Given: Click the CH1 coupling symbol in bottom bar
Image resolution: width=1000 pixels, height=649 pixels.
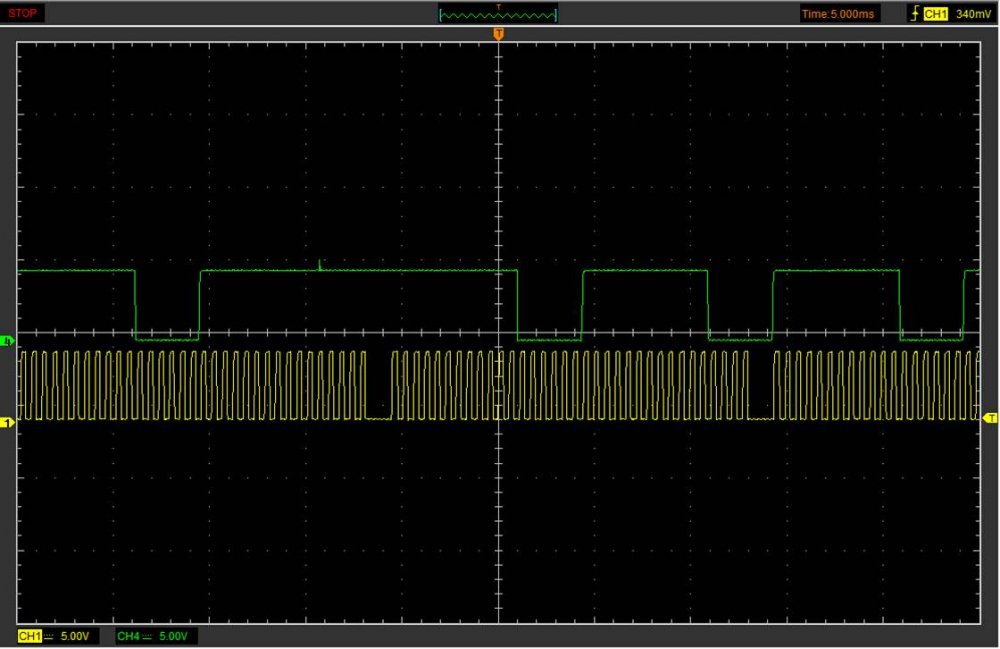Looking at the screenshot, I should click(x=50, y=636).
